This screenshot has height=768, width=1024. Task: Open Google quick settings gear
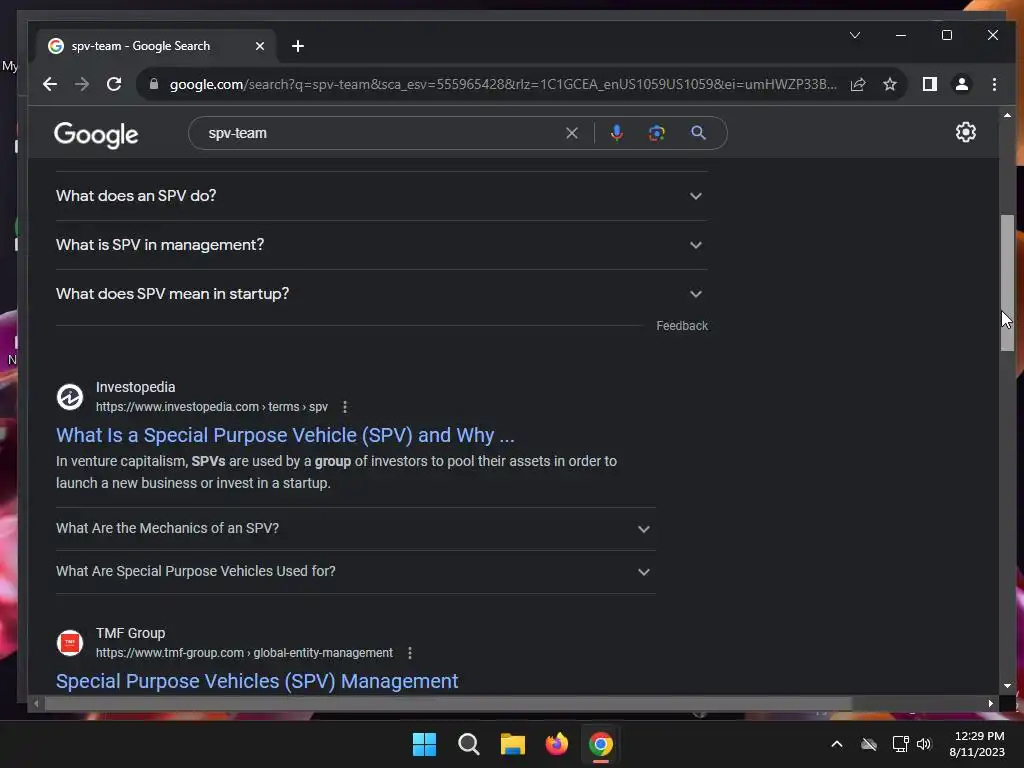point(966,133)
